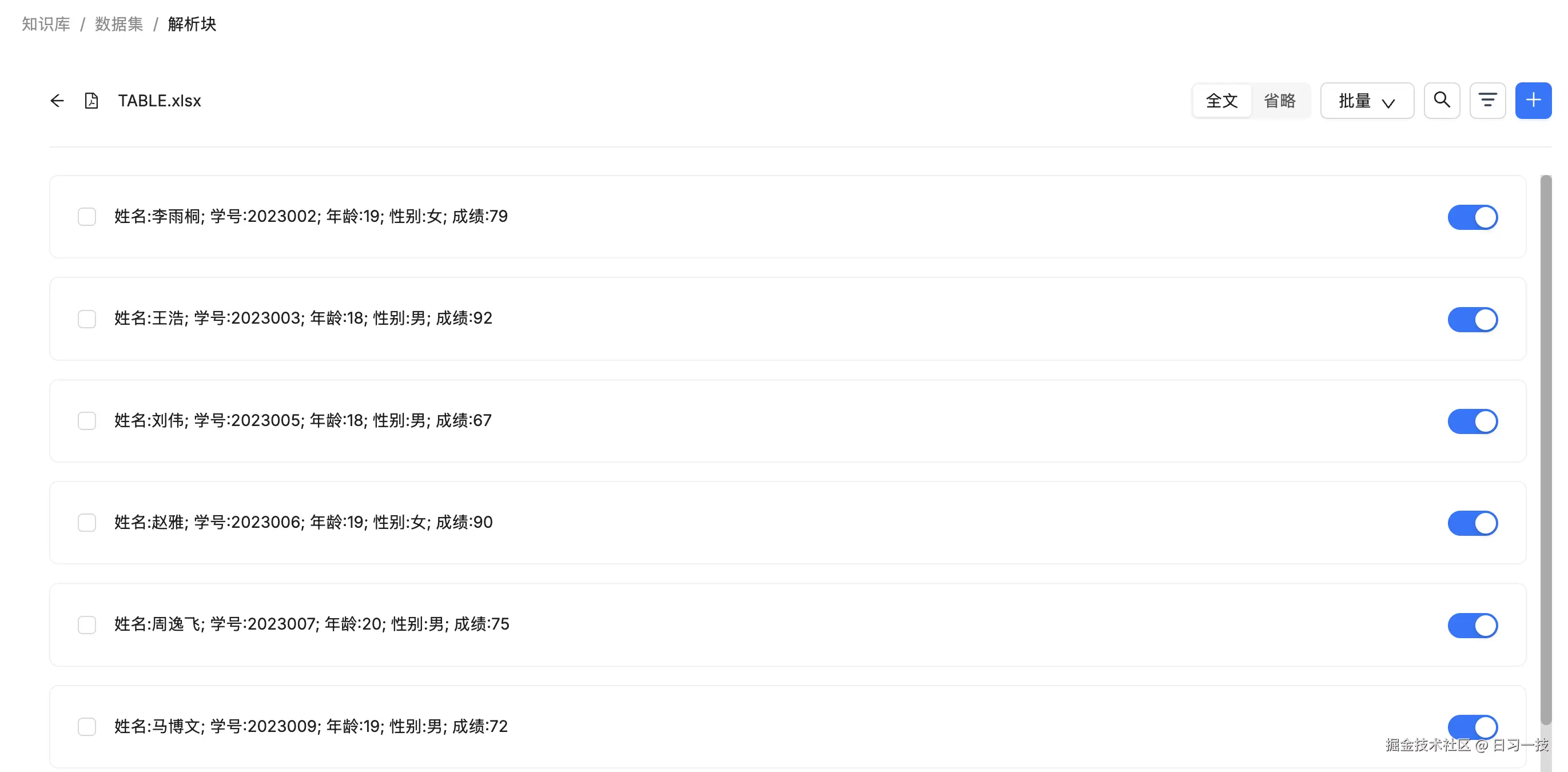The image size is (1568, 772).
Task: Open the search icon in the toolbar
Action: click(x=1442, y=100)
